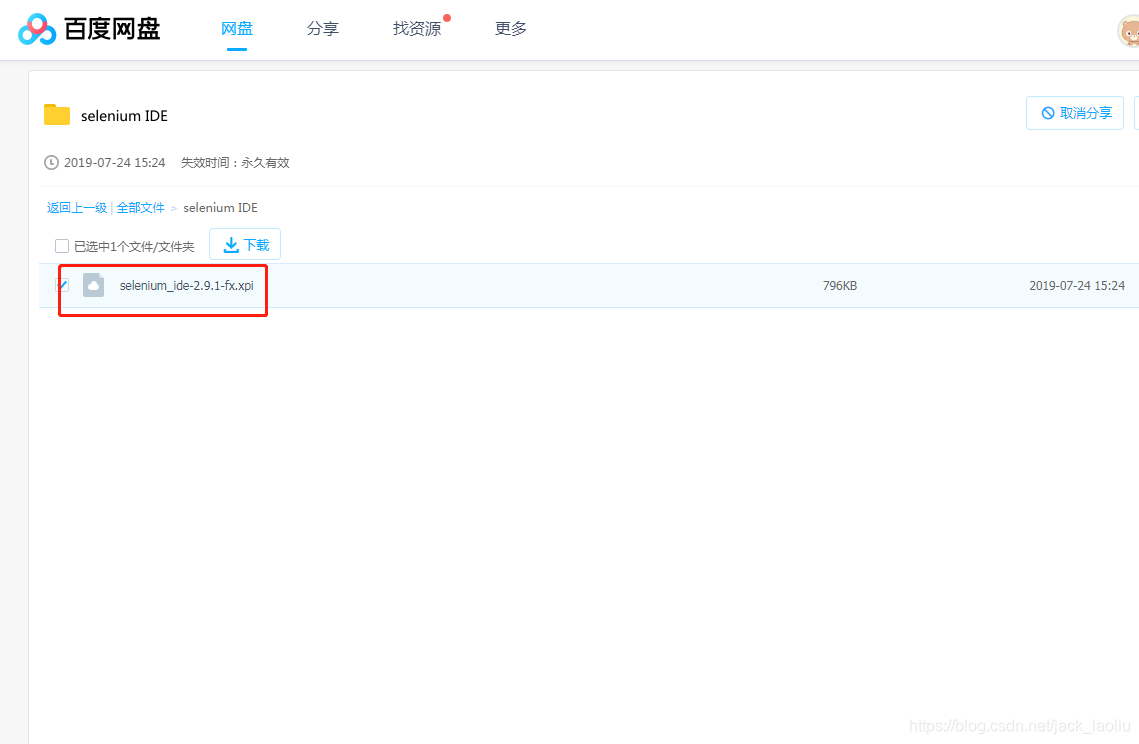Switch to the 分享 tab
Screen dimensions: 1139x744
(323, 28)
